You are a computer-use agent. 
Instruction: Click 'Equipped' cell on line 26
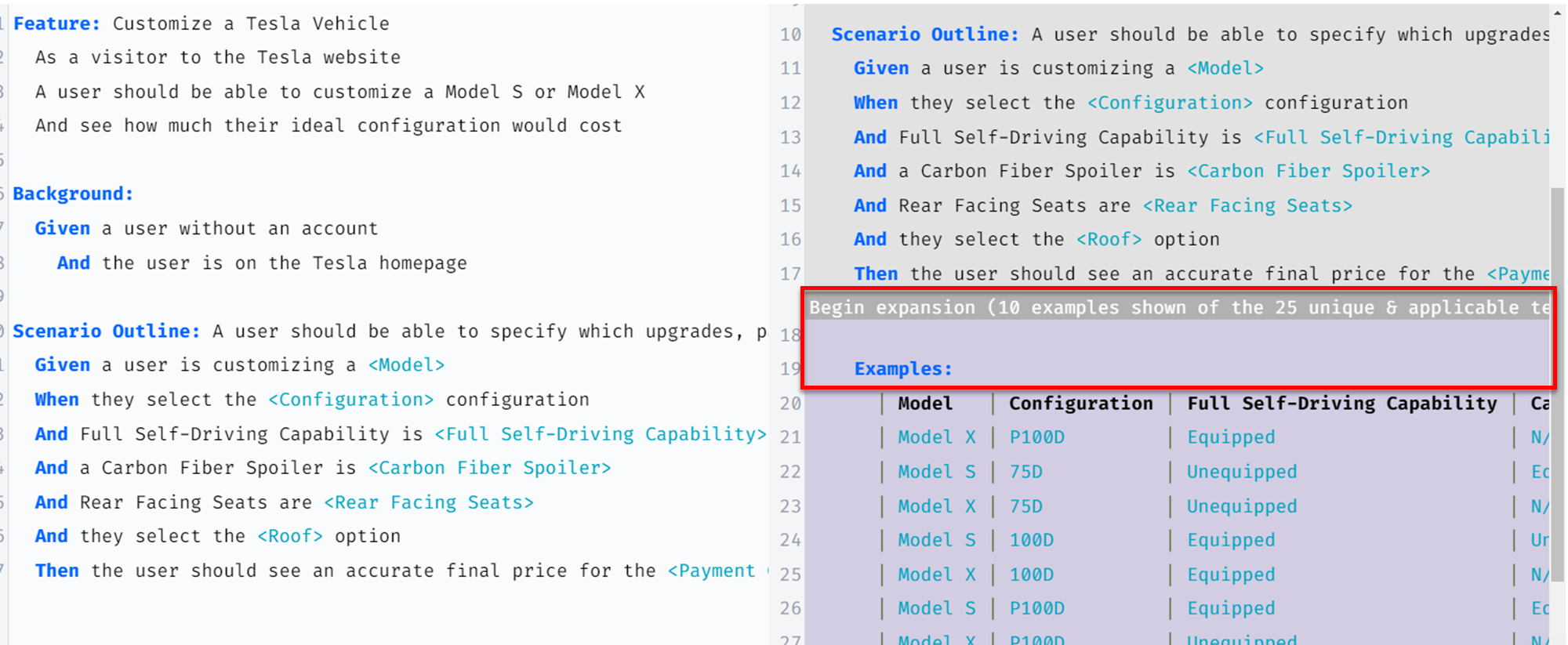[1231, 608]
